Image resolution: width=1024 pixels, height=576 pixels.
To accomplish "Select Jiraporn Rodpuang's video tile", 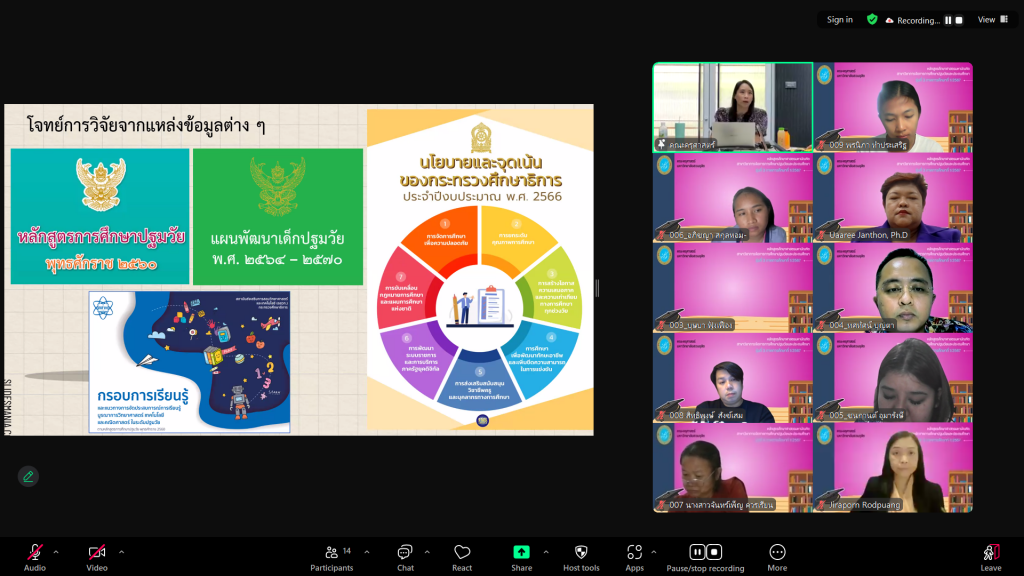I will [x=893, y=468].
